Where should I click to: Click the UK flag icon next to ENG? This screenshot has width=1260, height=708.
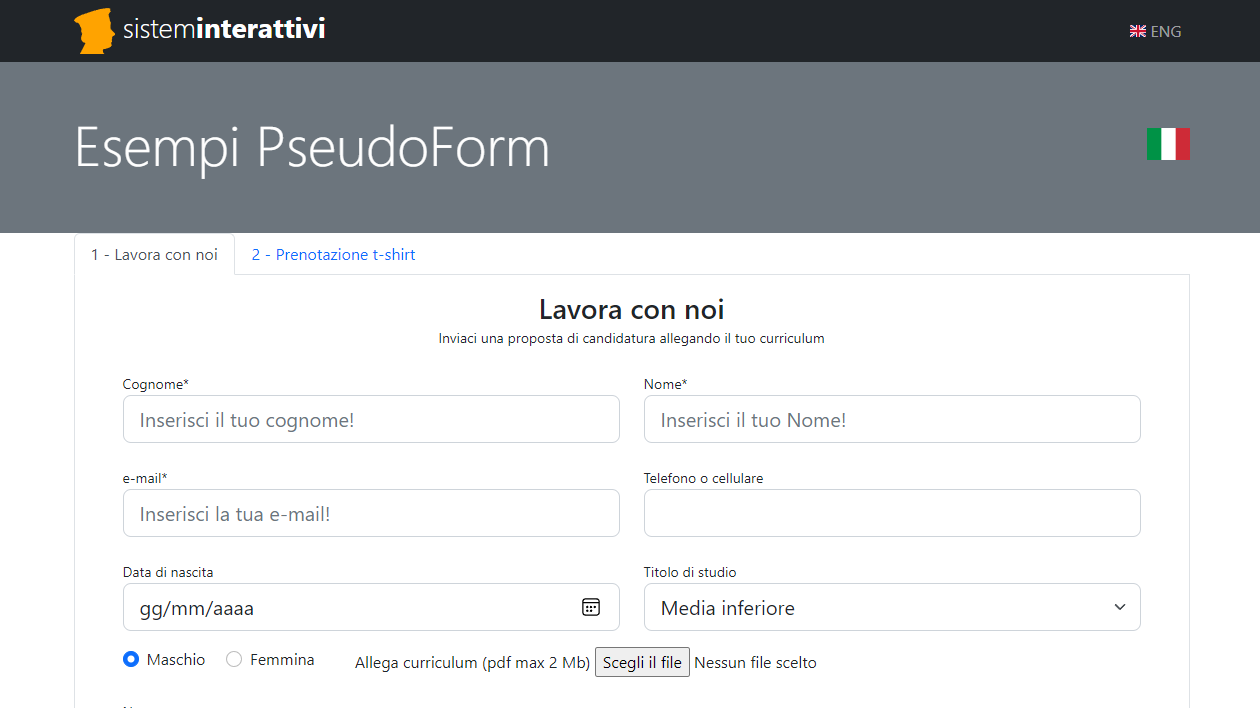coord(1136,31)
